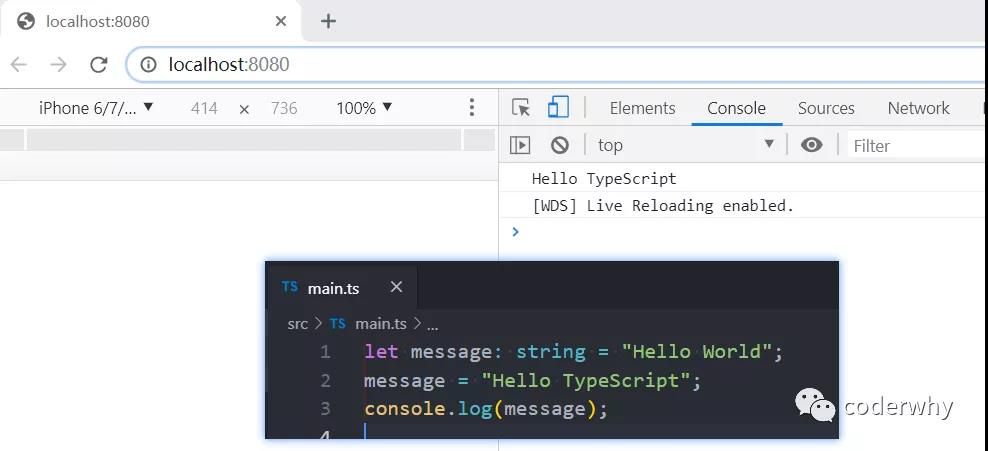Select the [WDS] Live Reloading enabled message
The width and height of the screenshot is (988, 451).
663,206
